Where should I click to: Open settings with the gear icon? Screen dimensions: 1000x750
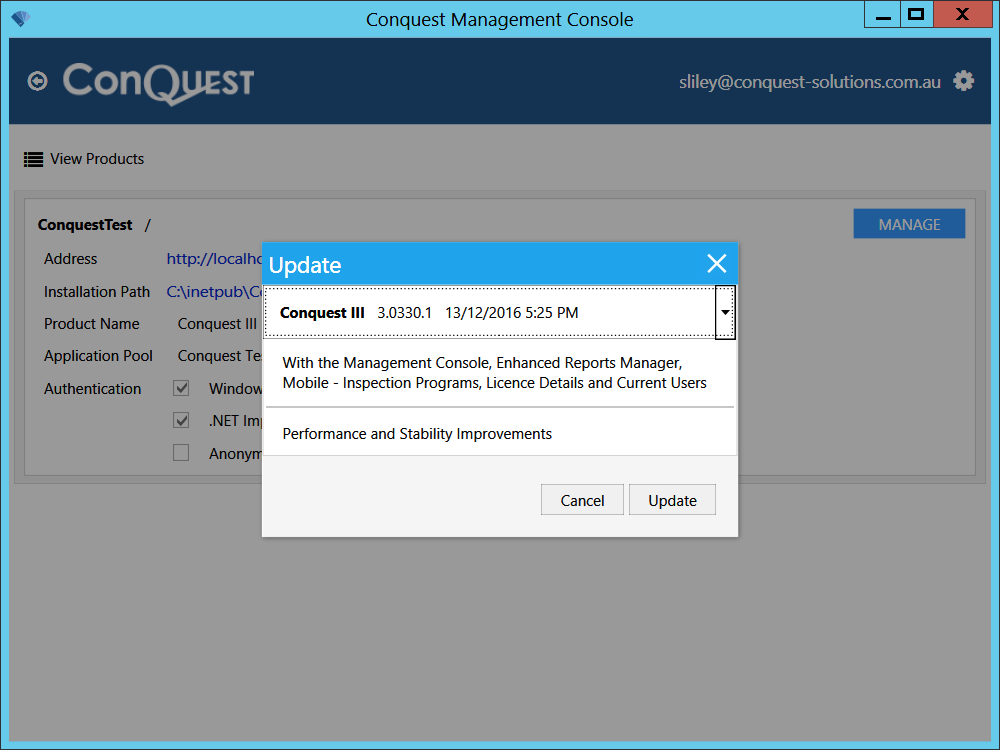[964, 81]
